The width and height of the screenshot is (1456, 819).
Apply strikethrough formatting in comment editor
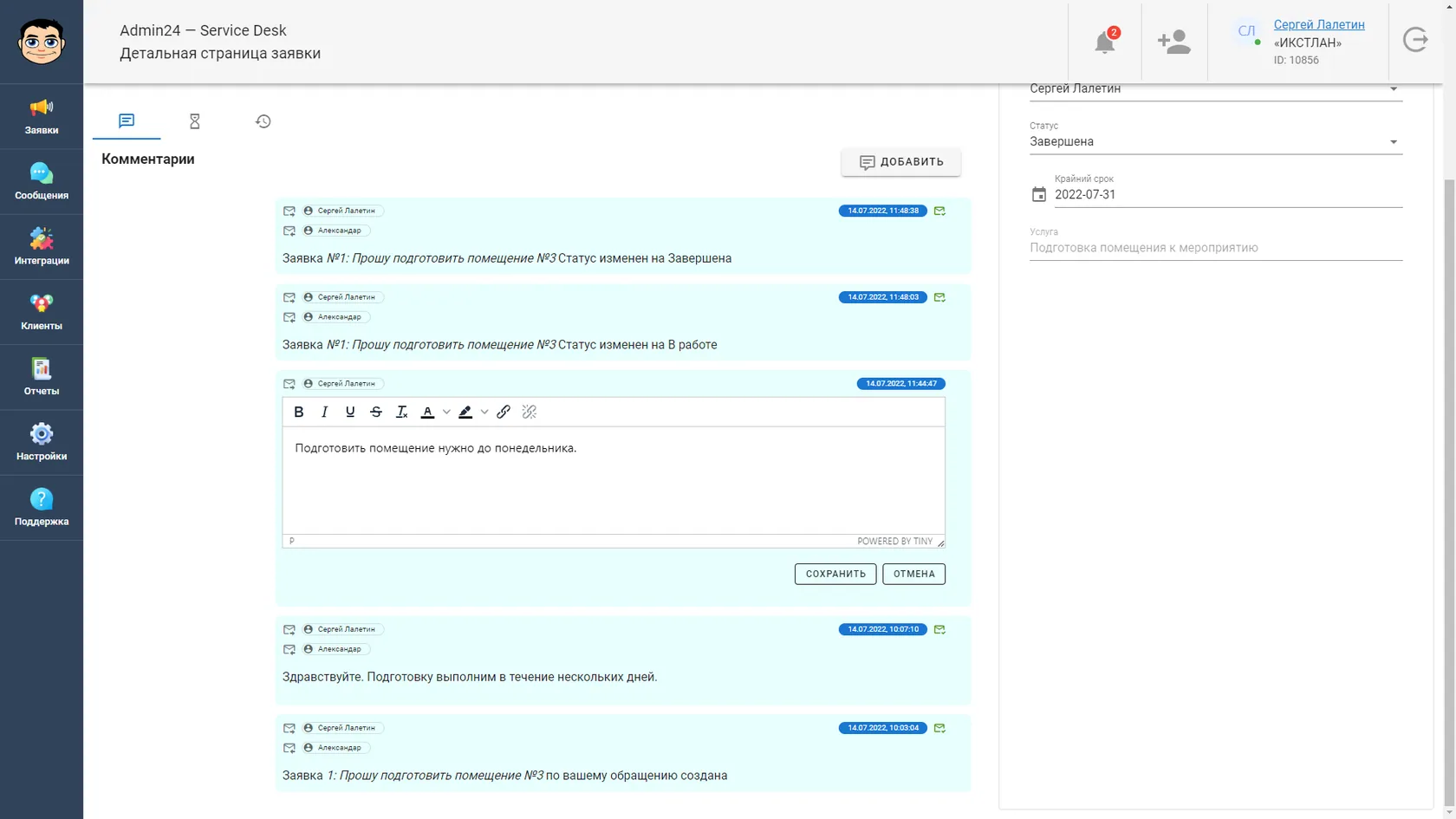coord(376,412)
